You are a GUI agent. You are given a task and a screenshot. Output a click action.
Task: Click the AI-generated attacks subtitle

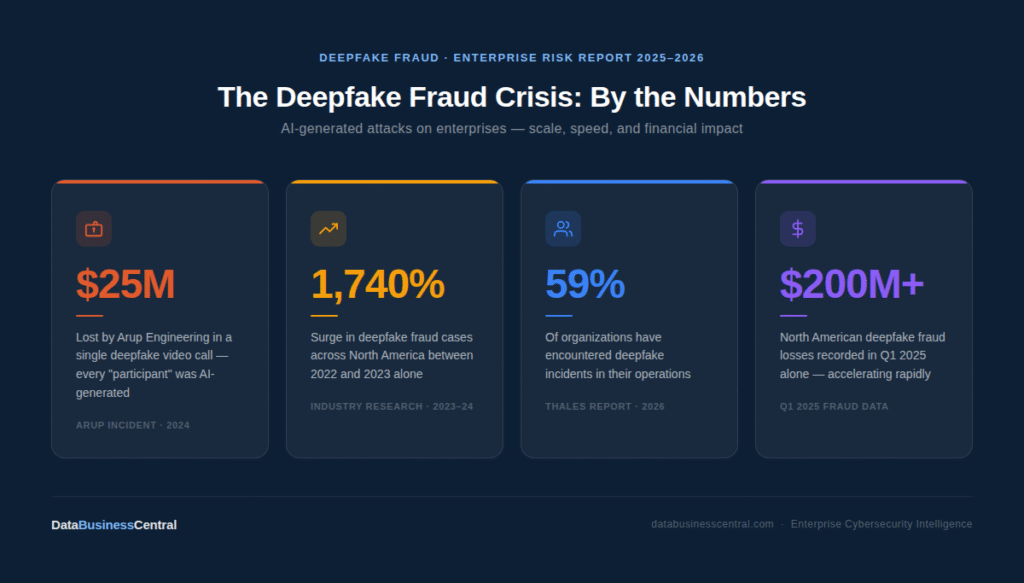512,129
